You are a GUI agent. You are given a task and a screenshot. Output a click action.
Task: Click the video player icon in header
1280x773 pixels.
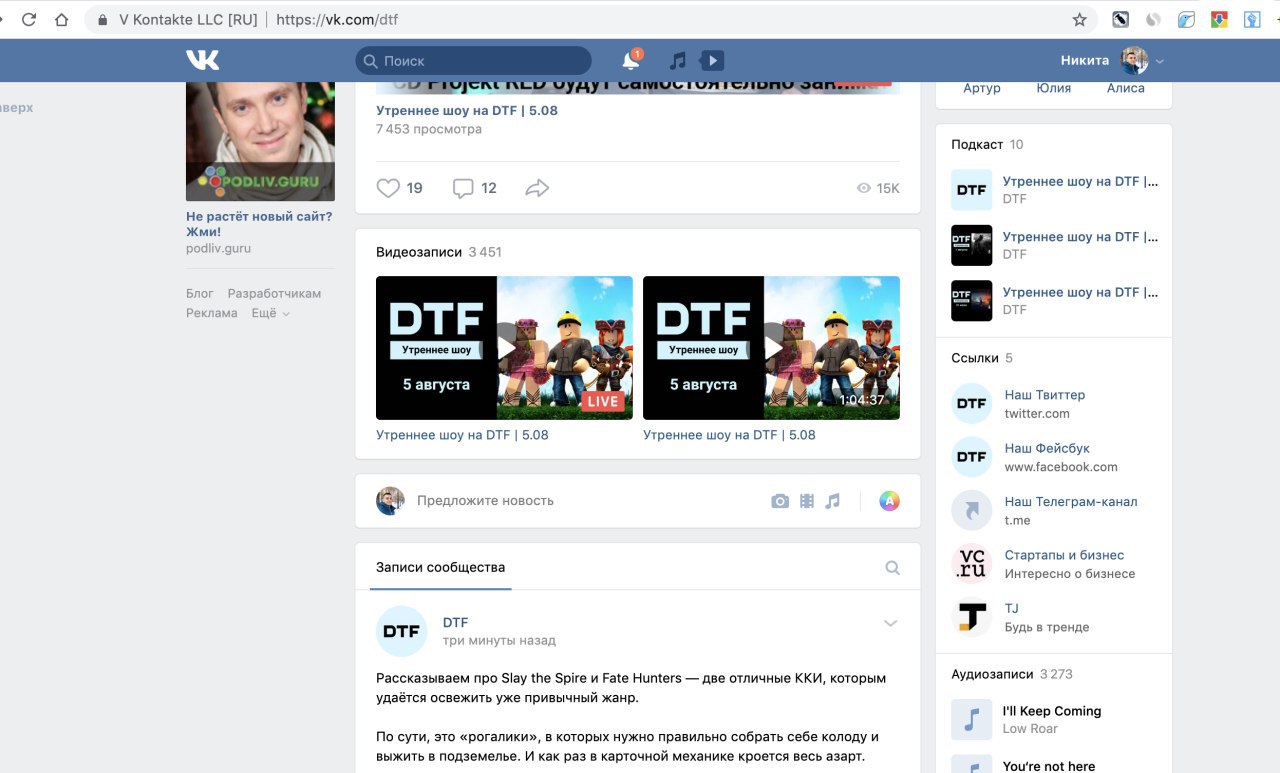711,60
